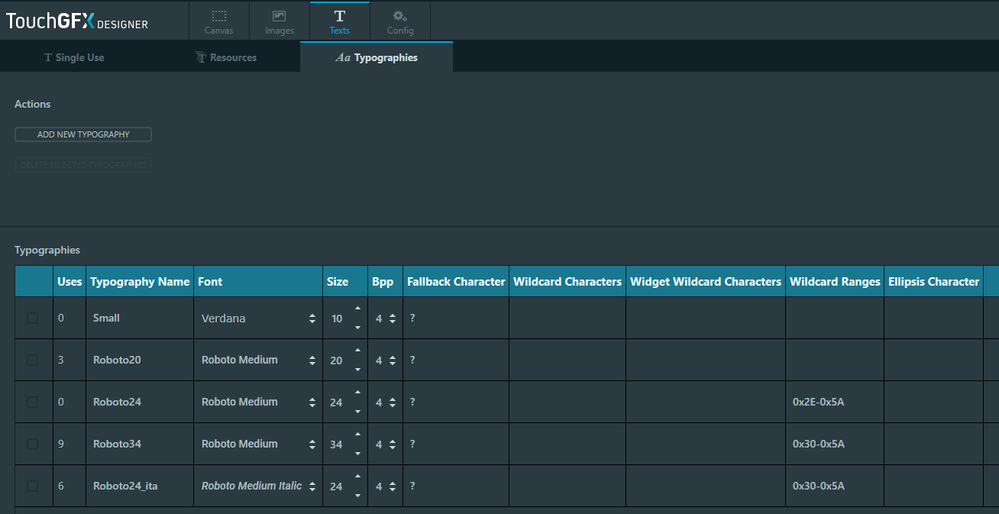The image size is (999, 514).
Task: Open the Canvas view
Action: pyautogui.click(x=219, y=21)
